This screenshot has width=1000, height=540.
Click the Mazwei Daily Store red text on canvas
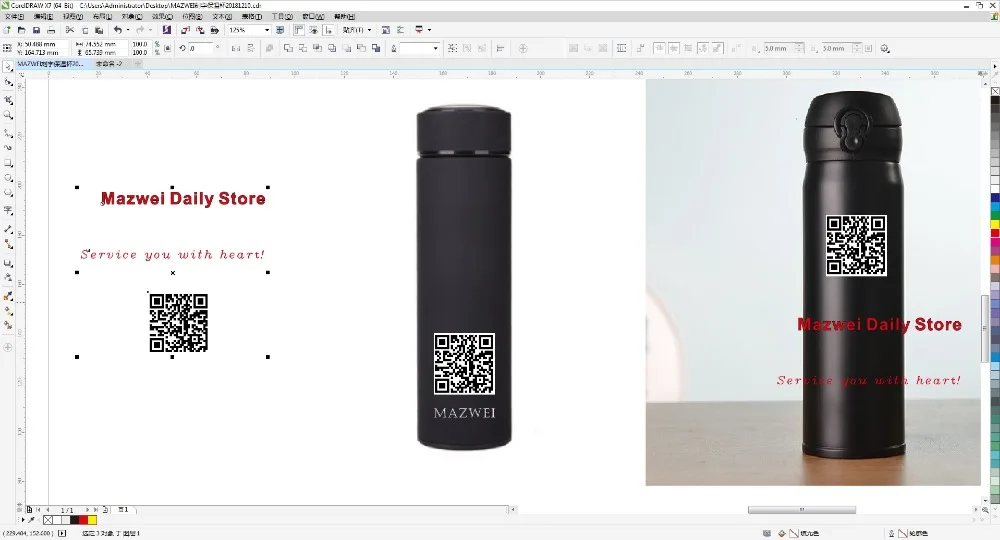click(x=183, y=199)
